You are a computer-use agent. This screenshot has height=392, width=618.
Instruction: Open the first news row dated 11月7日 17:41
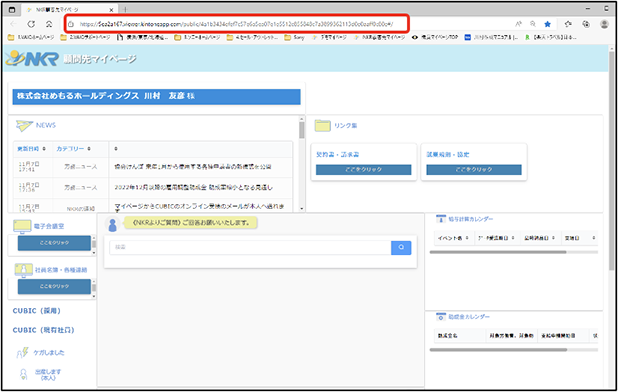point(153,167)
